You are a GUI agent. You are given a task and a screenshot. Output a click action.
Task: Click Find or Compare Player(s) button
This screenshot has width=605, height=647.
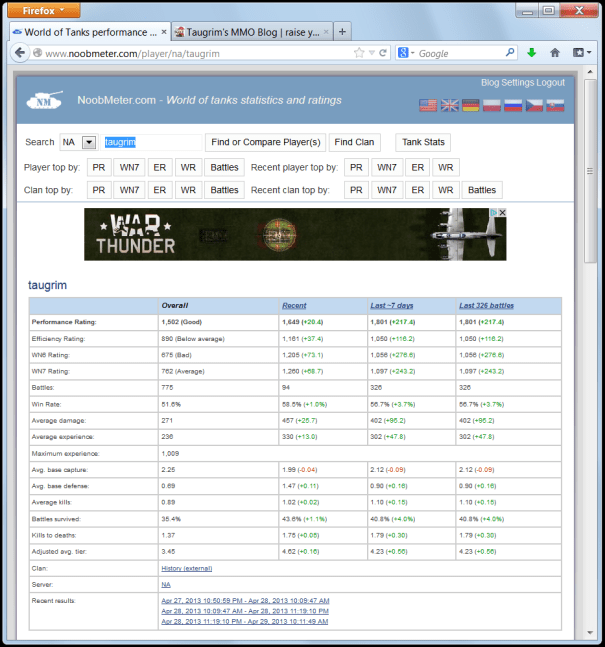pos(266,142)
